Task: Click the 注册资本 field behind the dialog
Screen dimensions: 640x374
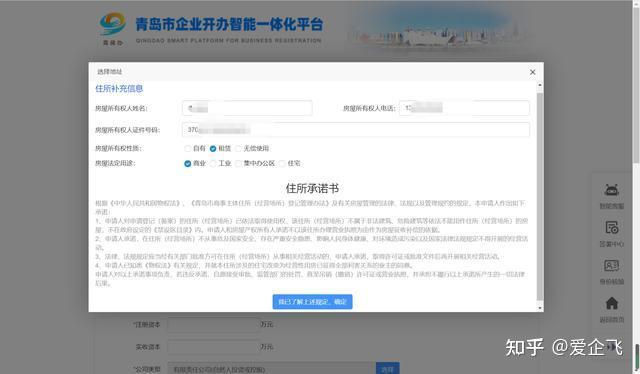Action: [x=213, y=325]
